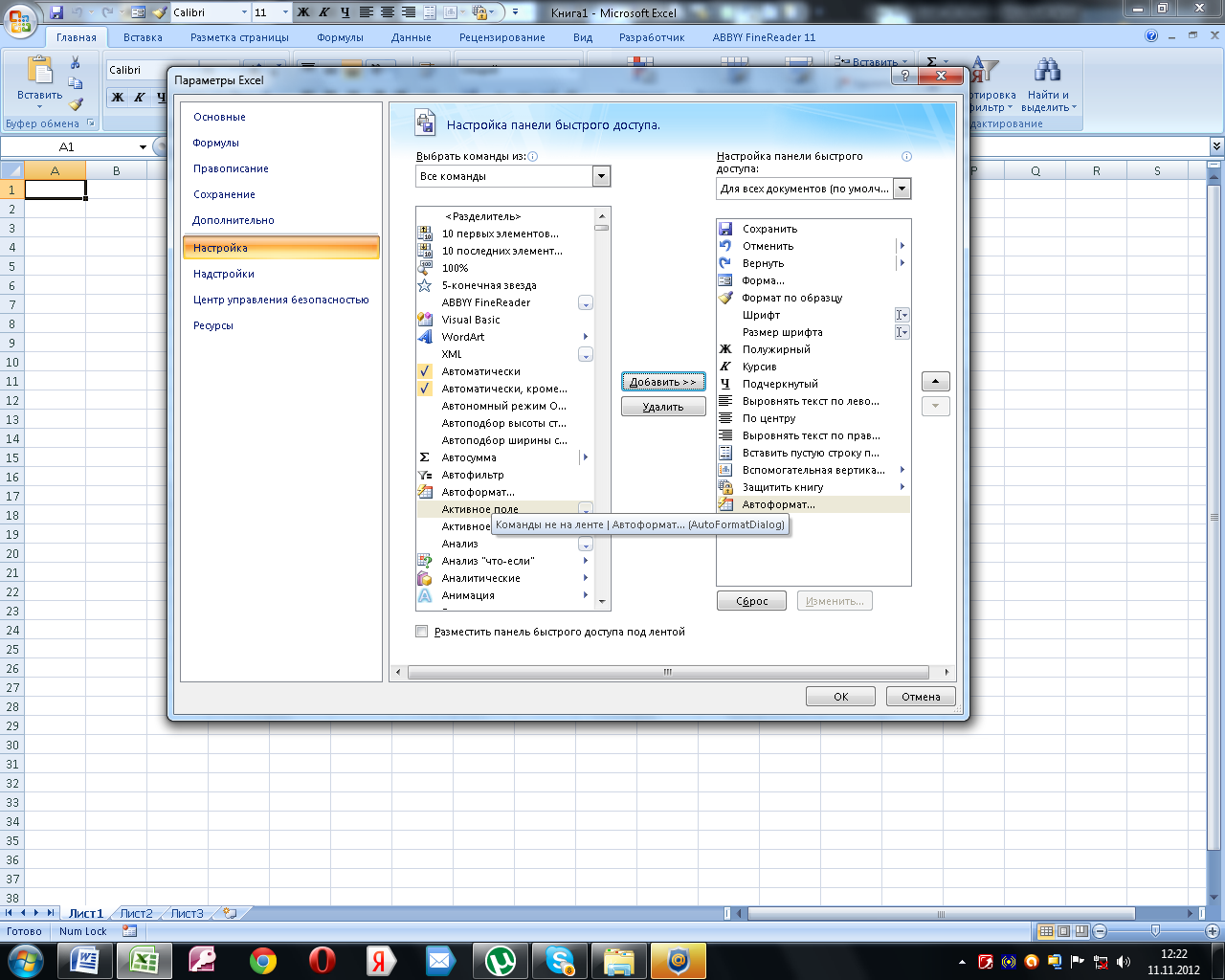The image size is (1225, 980).
Task: Open the Шрифт combo indicator in right list
Action: click(x=902, y=315)
